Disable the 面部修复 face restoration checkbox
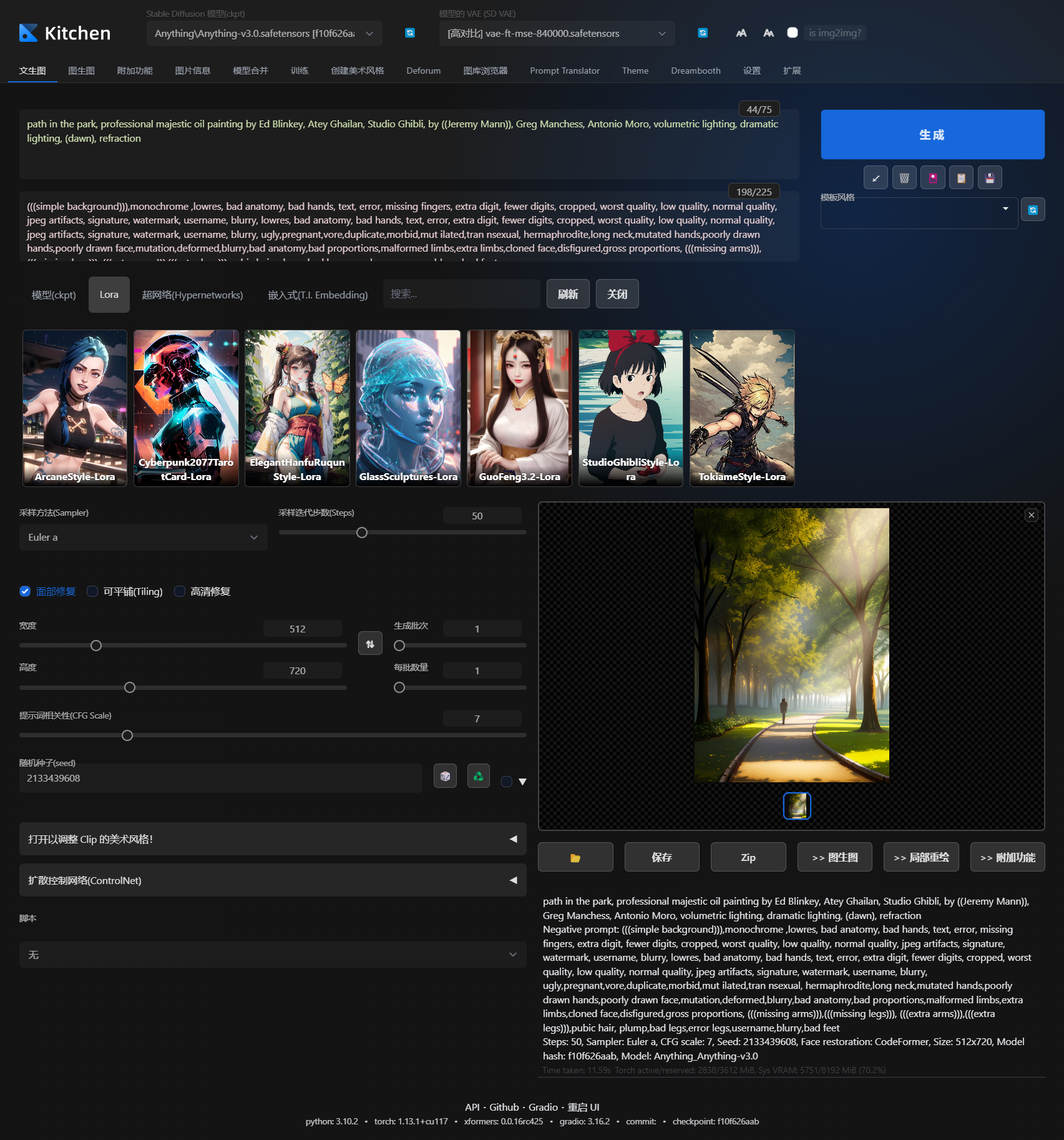Image resolution: width=1064 pixels, height=1140 pixels. click(x=25, y=591)
